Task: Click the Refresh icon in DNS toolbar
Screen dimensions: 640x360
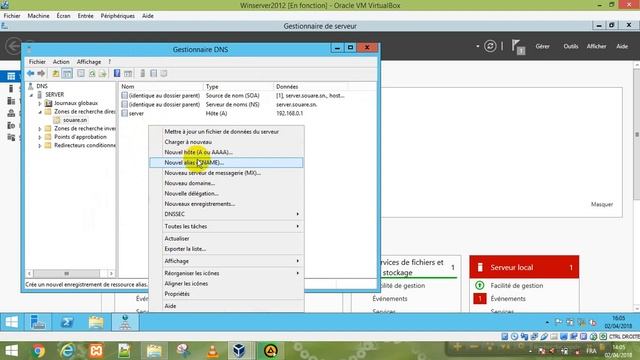Action: pyautogui.click(x=92, y=73)
